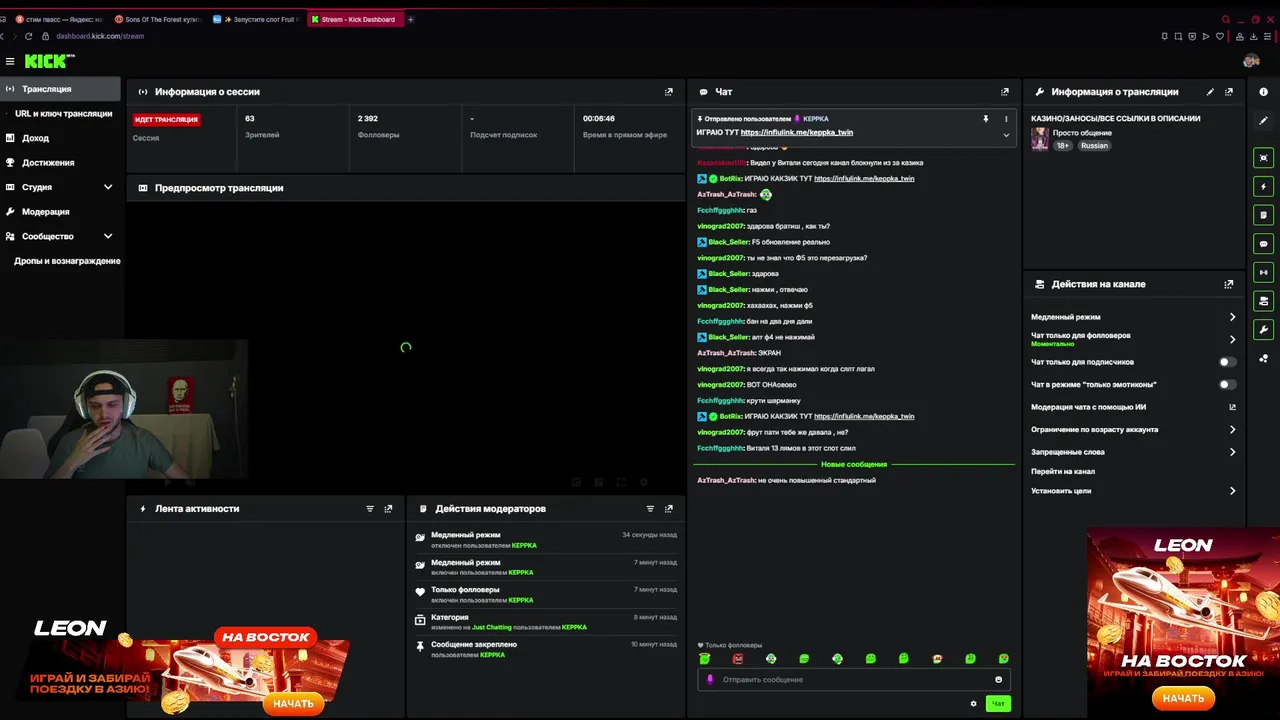This screenshot has width=1280, height=720.
Task: Collapse the pinned message with chevron
Action: pos(1006,135)
